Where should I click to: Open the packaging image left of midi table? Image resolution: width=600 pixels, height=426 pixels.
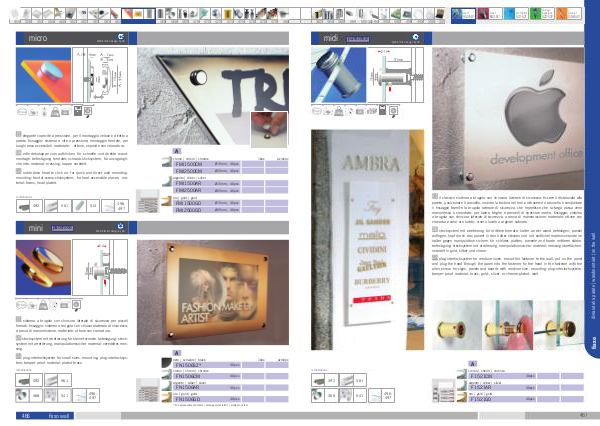coord(443,390)
